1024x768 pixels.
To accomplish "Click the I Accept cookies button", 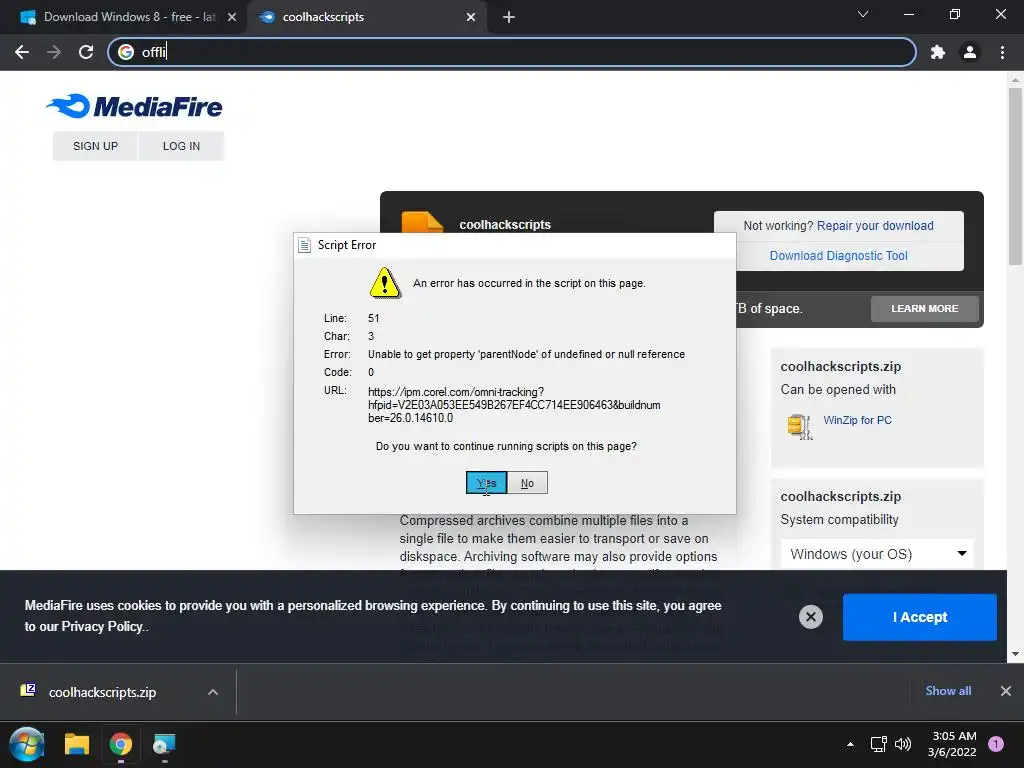I will tap(920, 617).
